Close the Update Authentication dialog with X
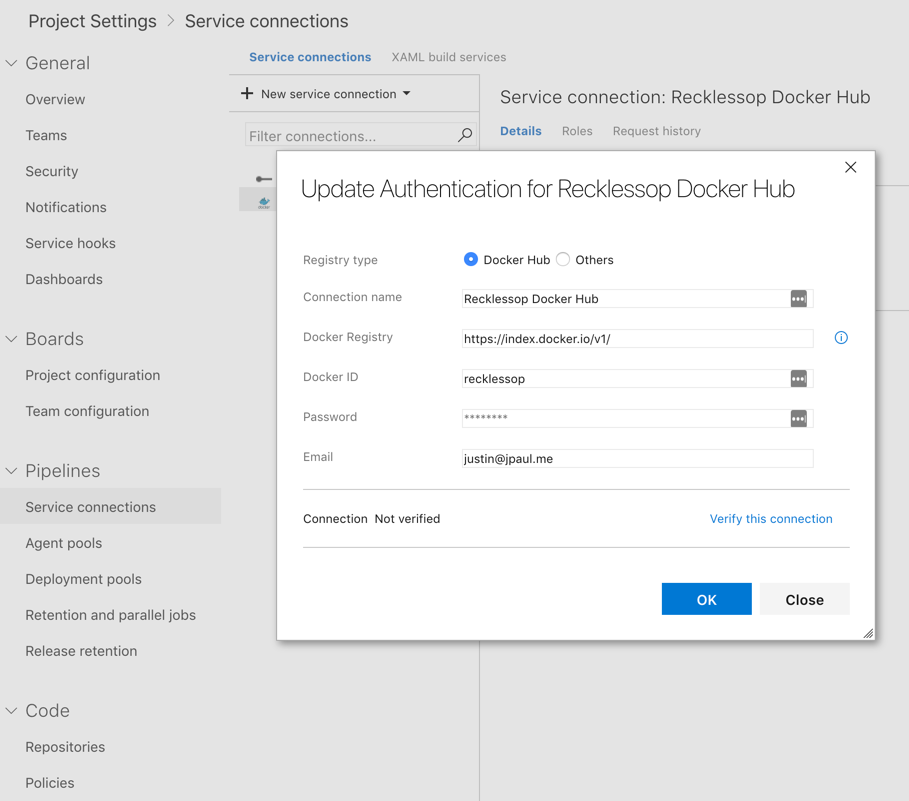This screenshot has width=909, height=801. (x=850, y=168)
